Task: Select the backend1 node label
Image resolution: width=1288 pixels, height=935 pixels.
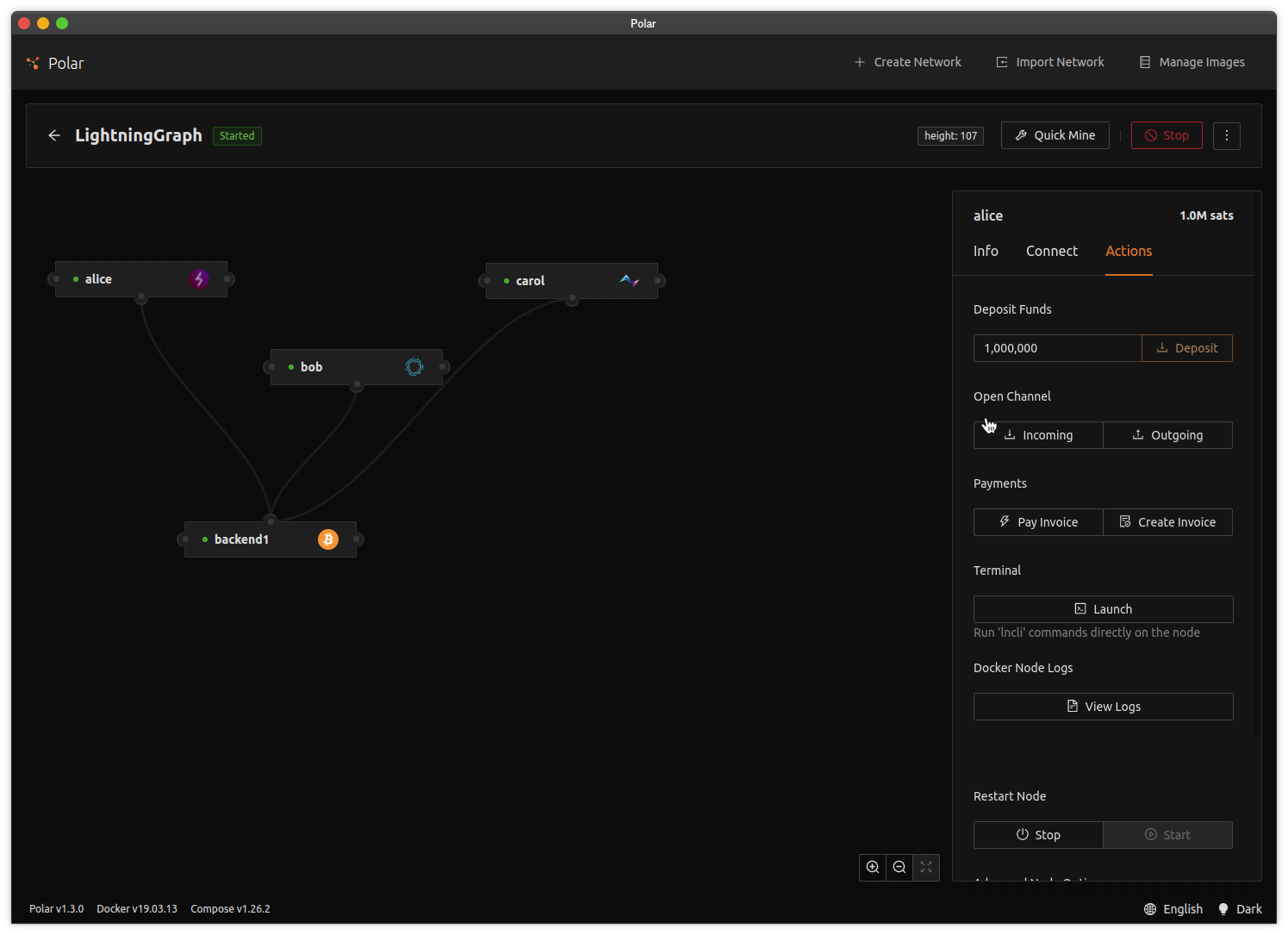Action: (x=241, y=539)
